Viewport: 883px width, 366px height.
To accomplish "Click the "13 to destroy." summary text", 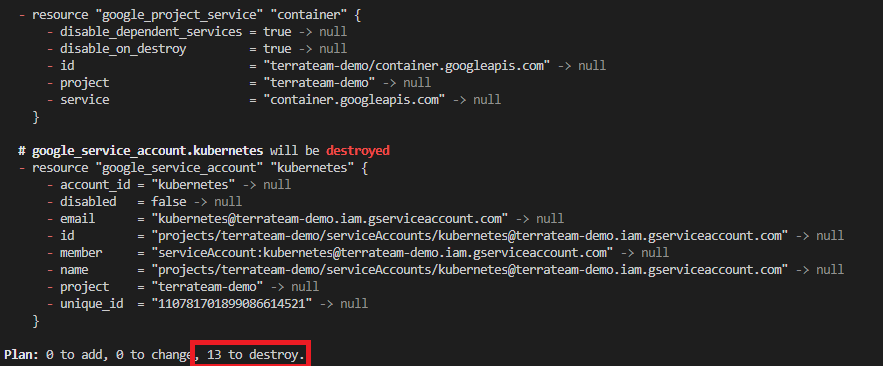I will tap(256, 355).
